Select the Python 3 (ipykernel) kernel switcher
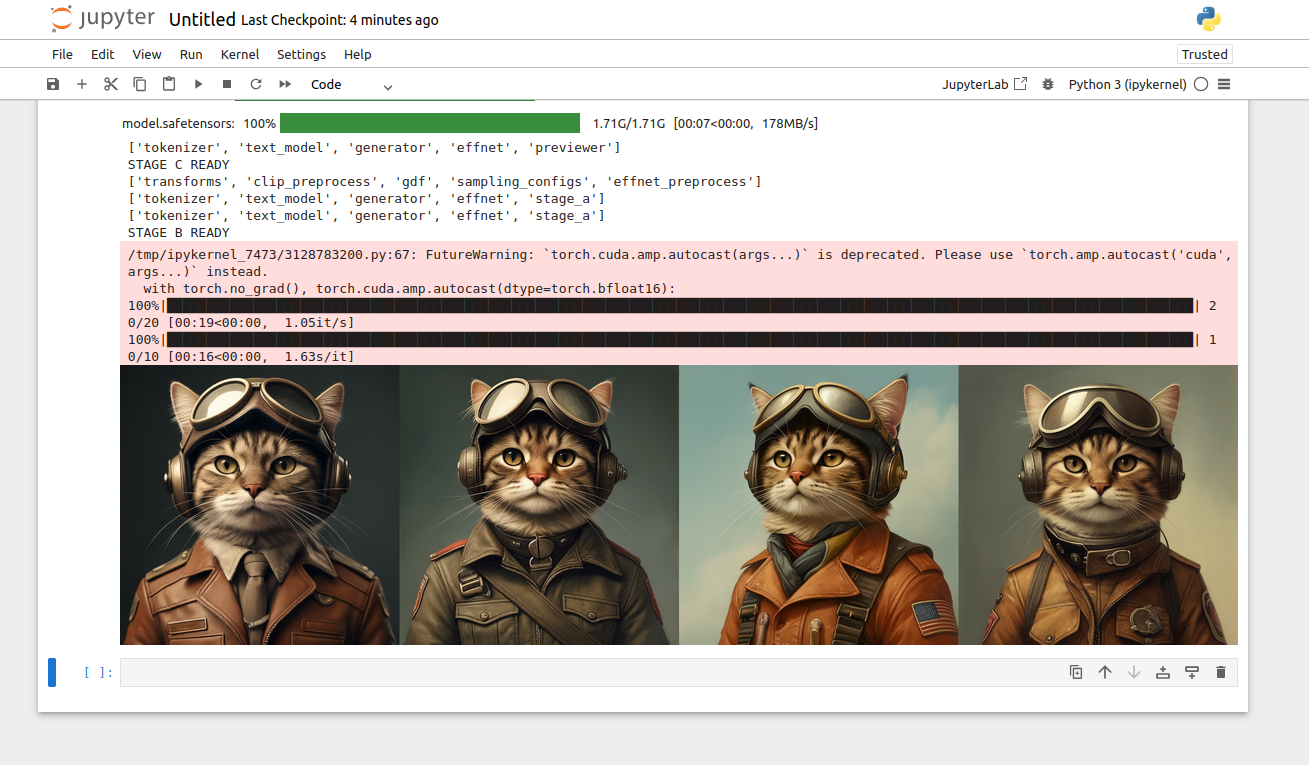The image size is (1309, 765). pyautogui.click(x=1127, y=85)
